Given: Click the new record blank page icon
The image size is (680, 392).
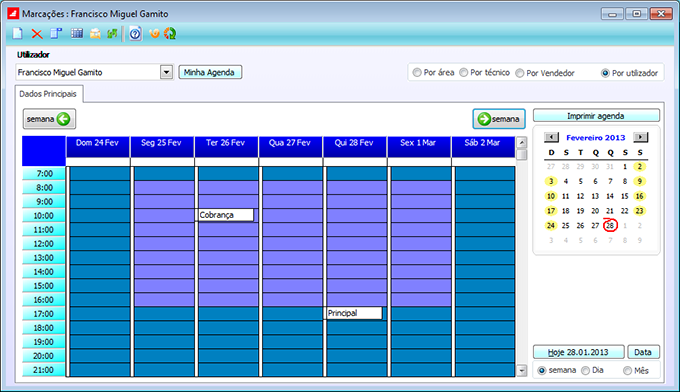Looking at the screenshot, I should tap(17, 33).
